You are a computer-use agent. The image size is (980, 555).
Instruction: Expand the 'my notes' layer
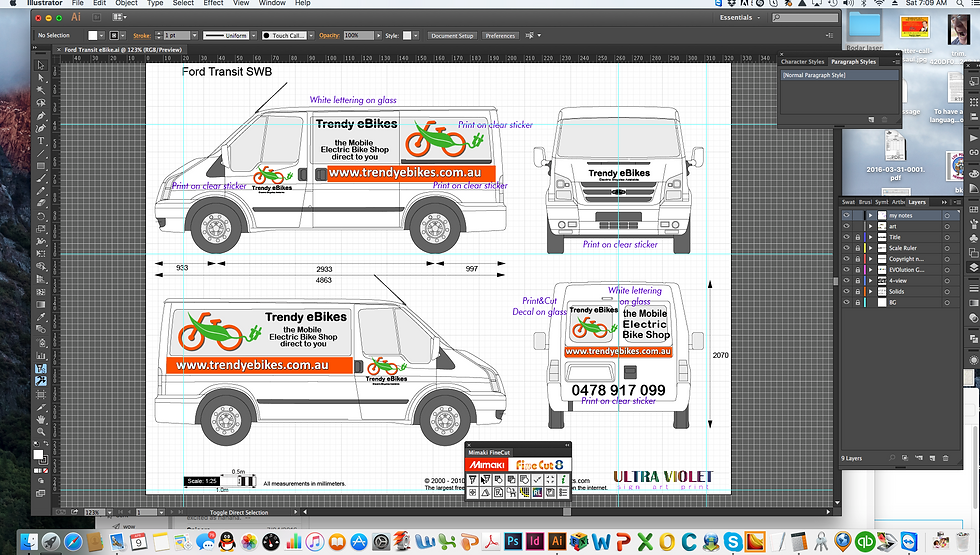tap(870, 216)
